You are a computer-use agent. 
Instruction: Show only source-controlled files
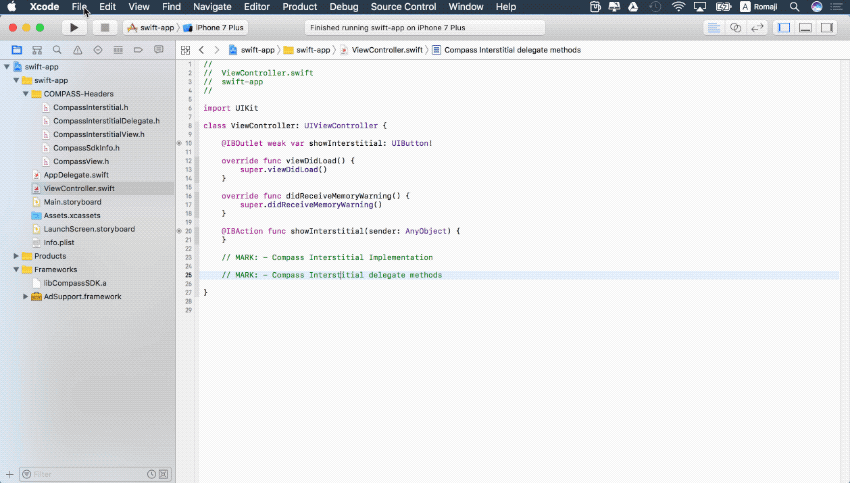pyautogui.click(x=163, y=474)
